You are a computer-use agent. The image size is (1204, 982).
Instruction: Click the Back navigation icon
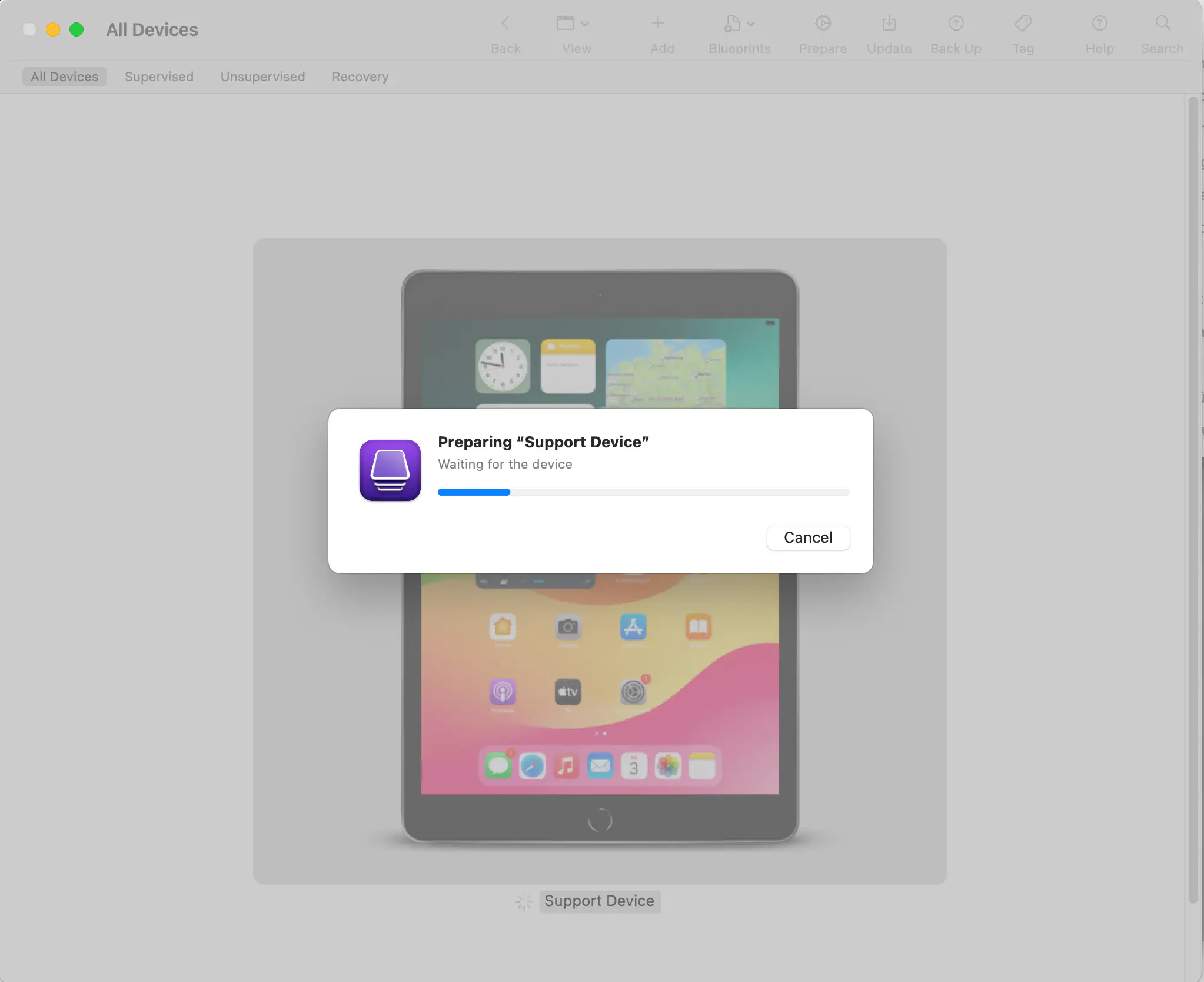click(505, 23)
